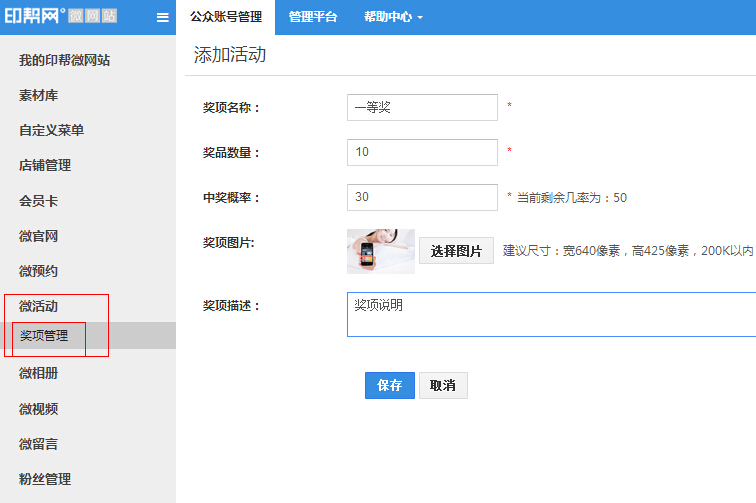Open 微相册 in sidebar
Screen dimensions: 756x503
coord(38,373)
